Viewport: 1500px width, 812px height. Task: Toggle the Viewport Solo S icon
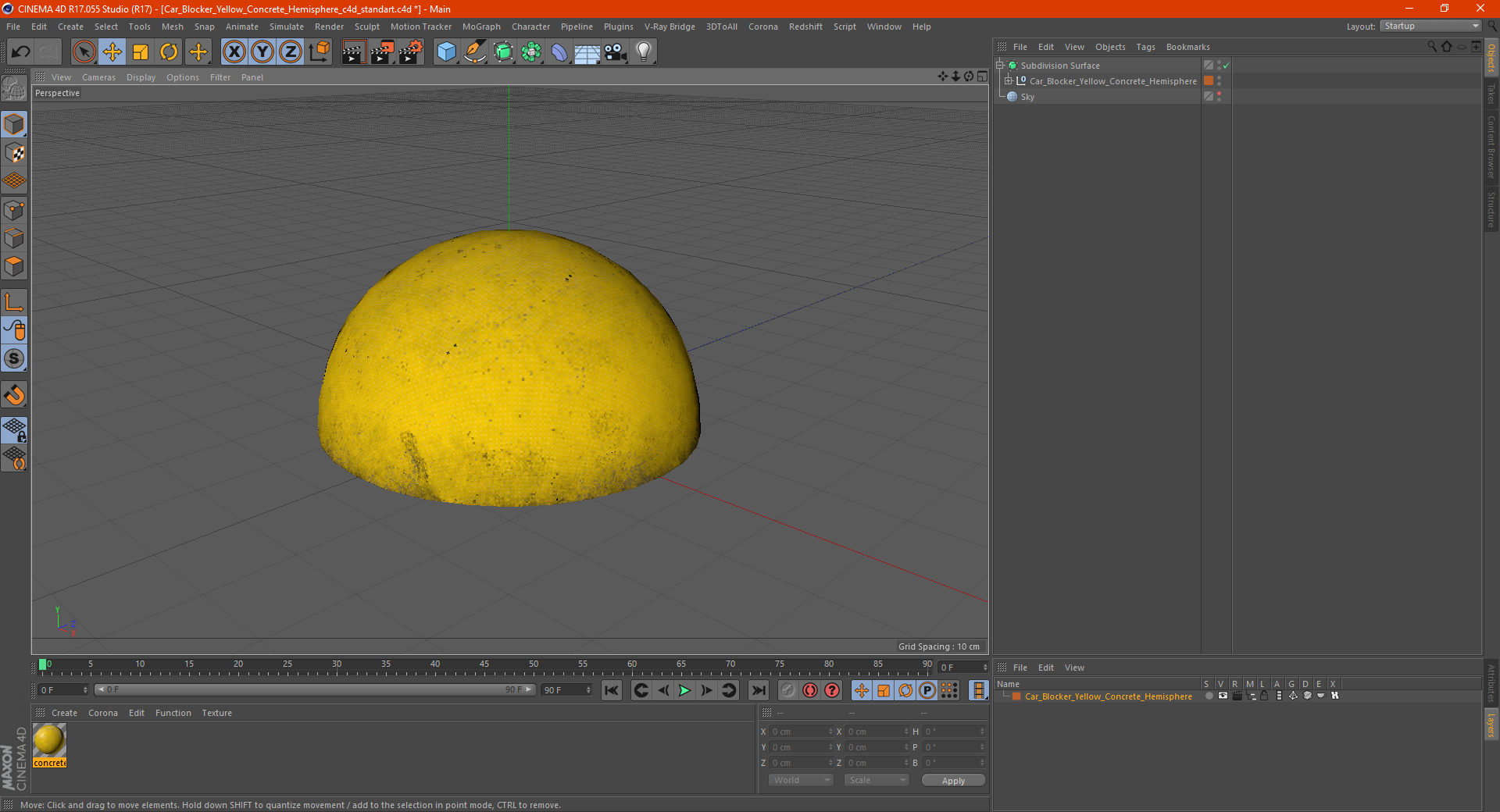[x=14, y=358]
